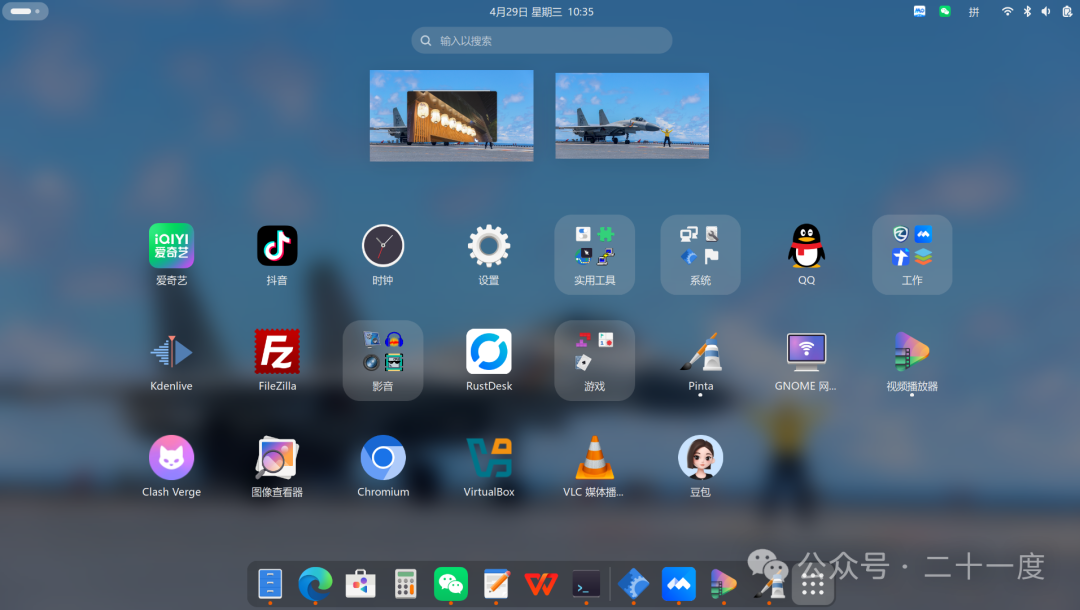
Task: Open the calculator from the dock
Action: pos(405,584)
